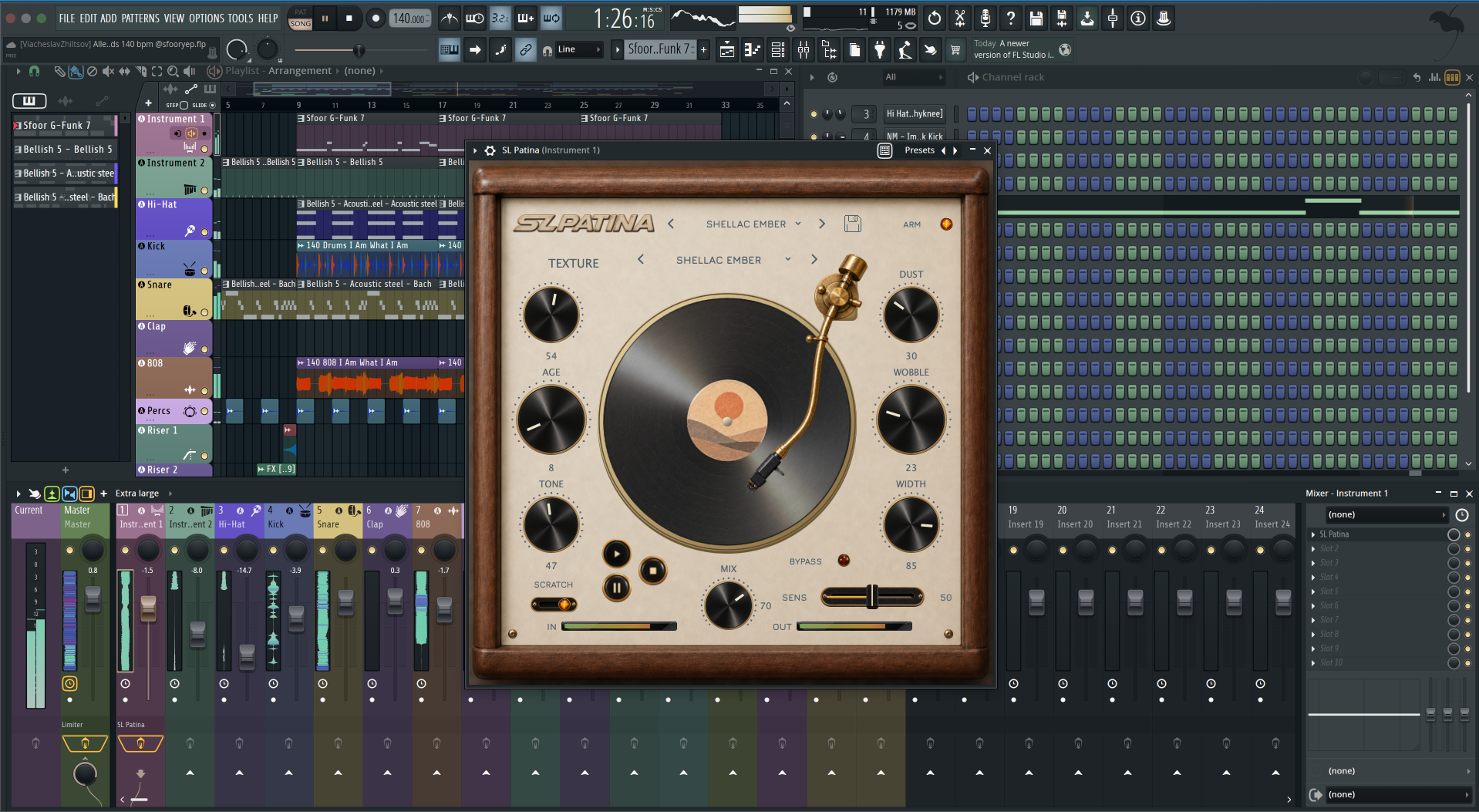Add new pattern with plus button
Screen dimensions: 1479x812
pyautogui.click(x=703, y=50)
